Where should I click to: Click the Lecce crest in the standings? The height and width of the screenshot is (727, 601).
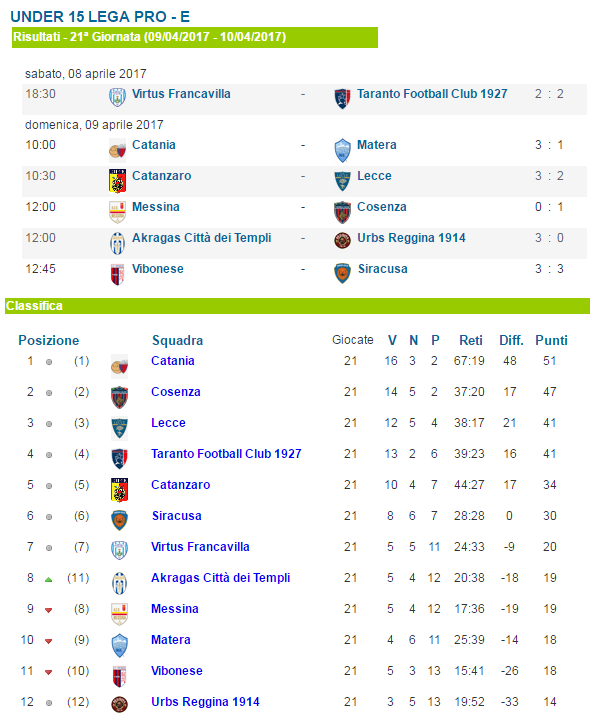click(119, 428)
